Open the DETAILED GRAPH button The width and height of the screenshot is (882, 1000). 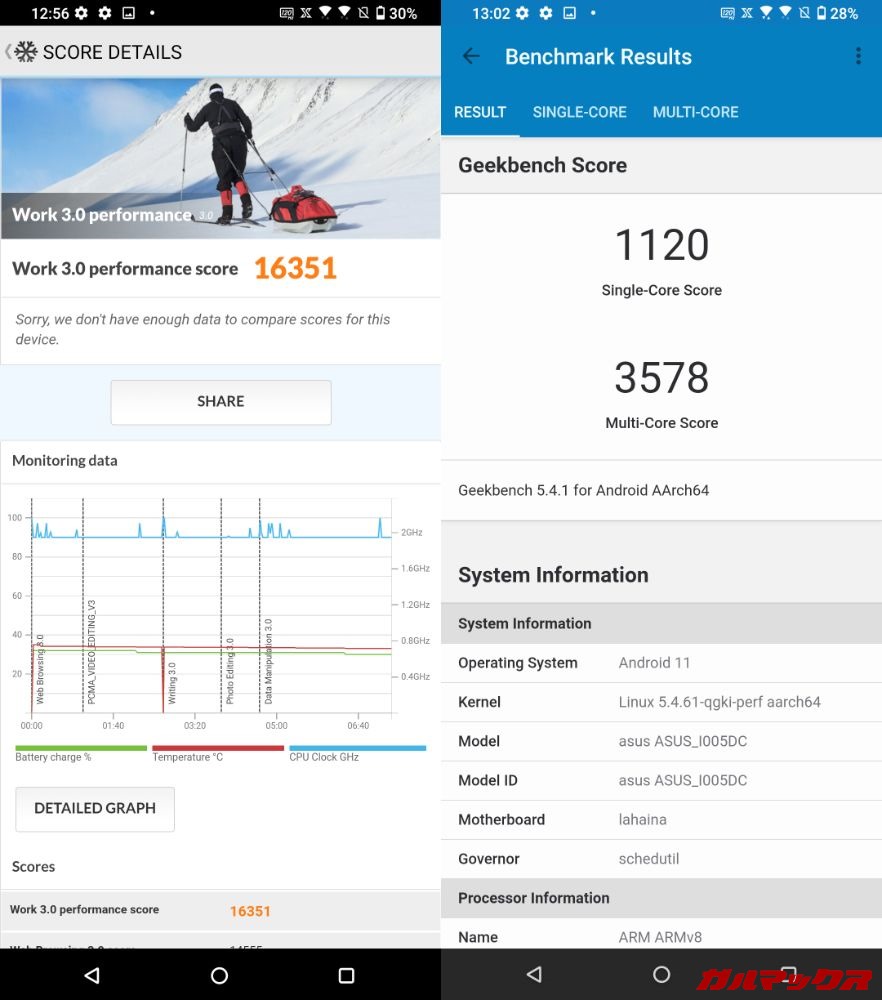tap(95, 808)
